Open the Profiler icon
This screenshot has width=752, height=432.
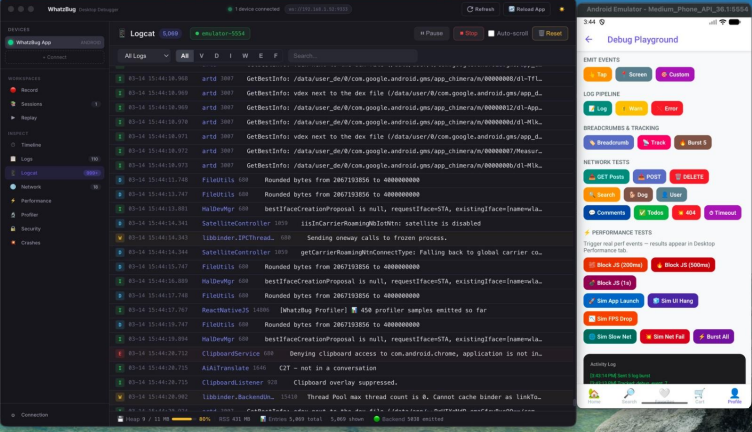[x=13, y=215]
